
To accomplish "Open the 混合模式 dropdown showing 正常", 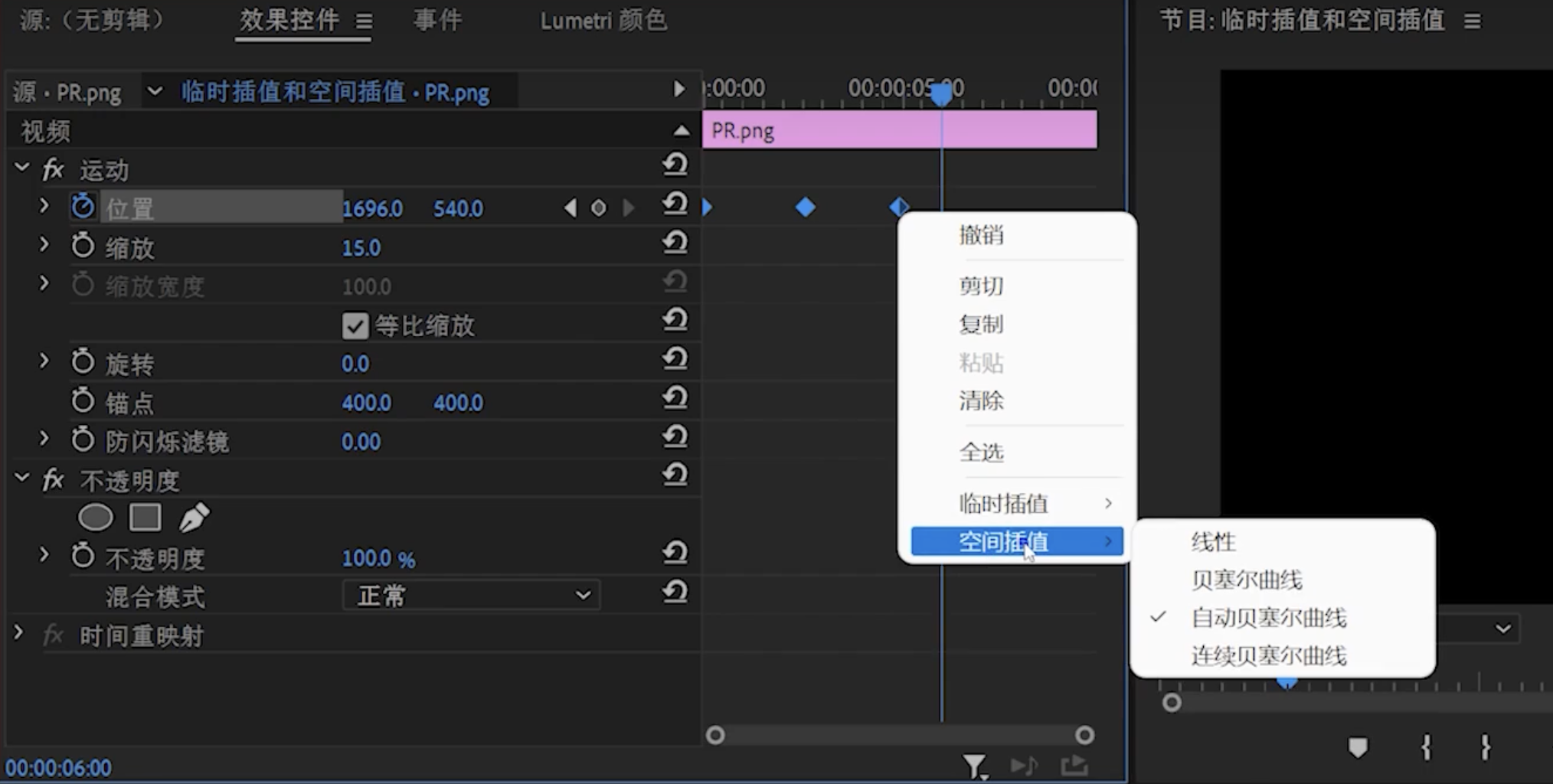I will pyautogui.click(x=471, y=596).
